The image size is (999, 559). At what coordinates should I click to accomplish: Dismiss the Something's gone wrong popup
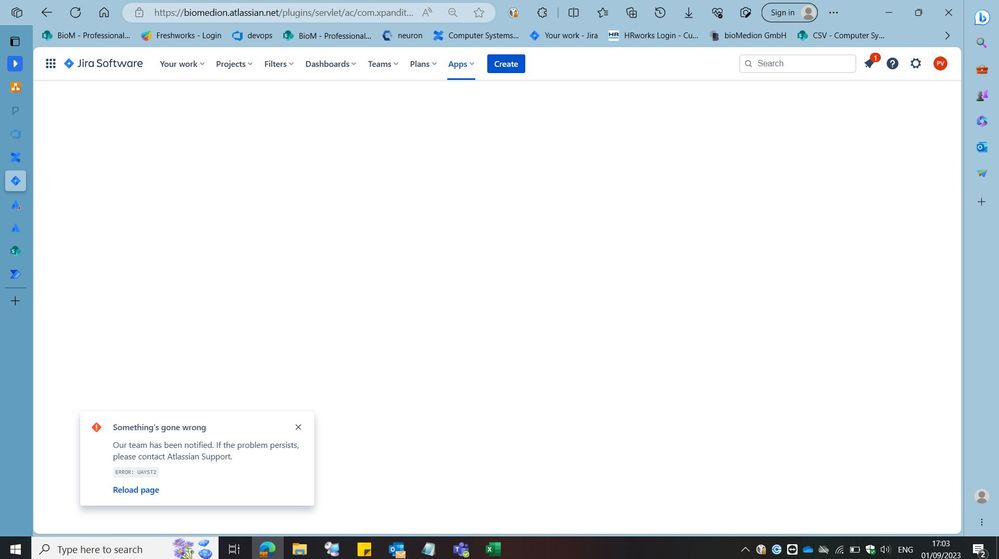(x=298, y=427)
